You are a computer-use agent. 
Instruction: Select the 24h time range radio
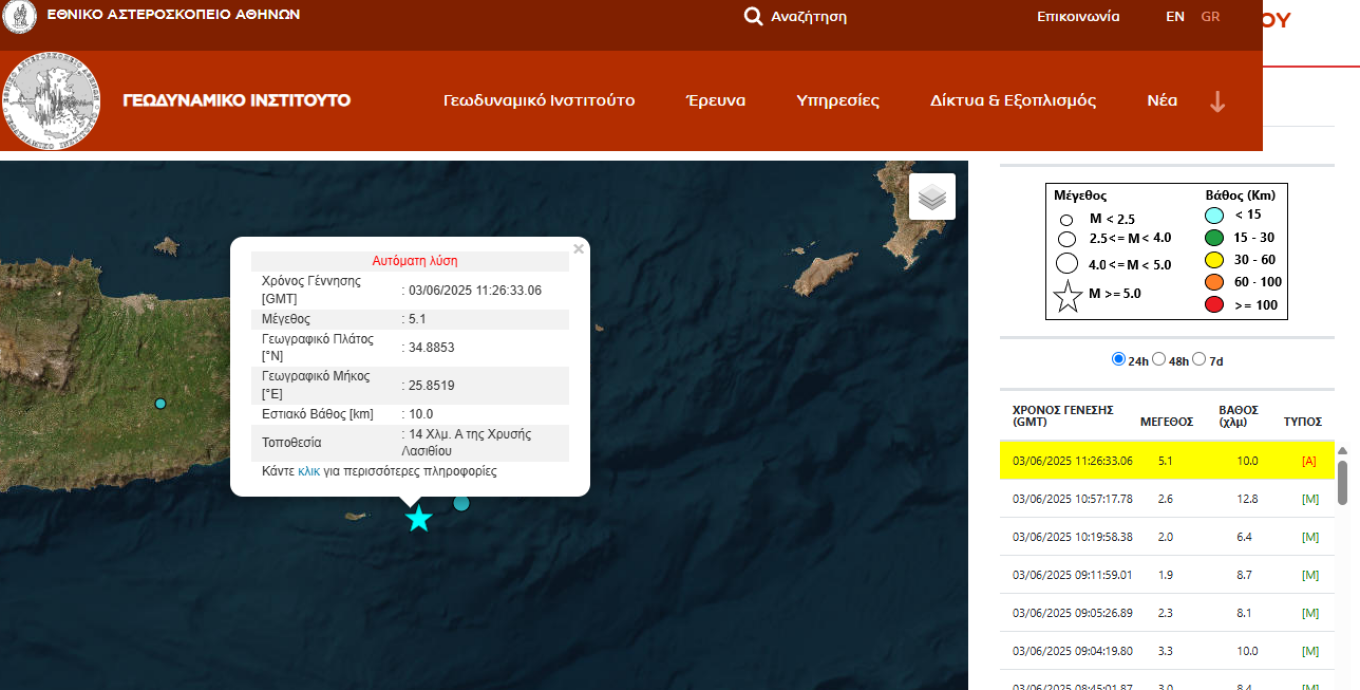click(x=1118, y=359)
